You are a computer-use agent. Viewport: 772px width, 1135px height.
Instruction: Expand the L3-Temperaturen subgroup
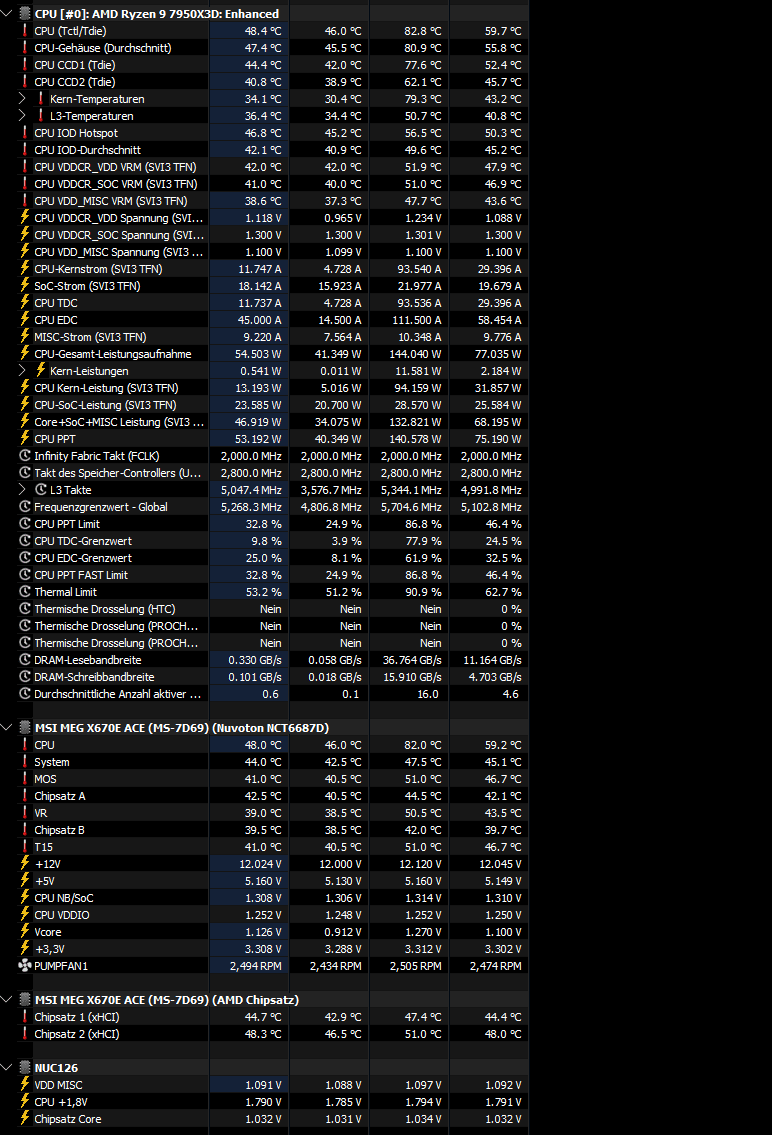(22, 116)
